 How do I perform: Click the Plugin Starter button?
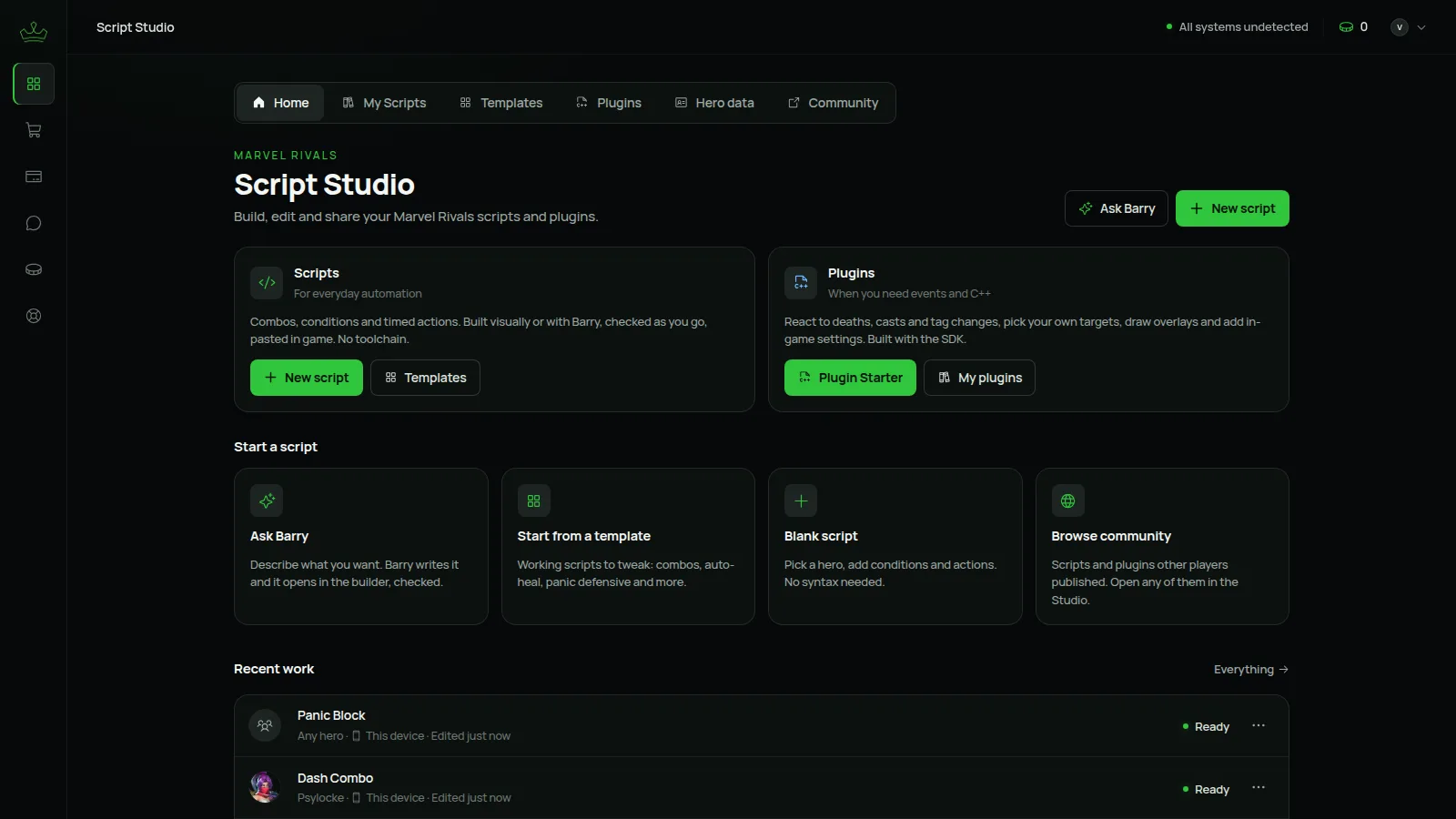(850, 378)
